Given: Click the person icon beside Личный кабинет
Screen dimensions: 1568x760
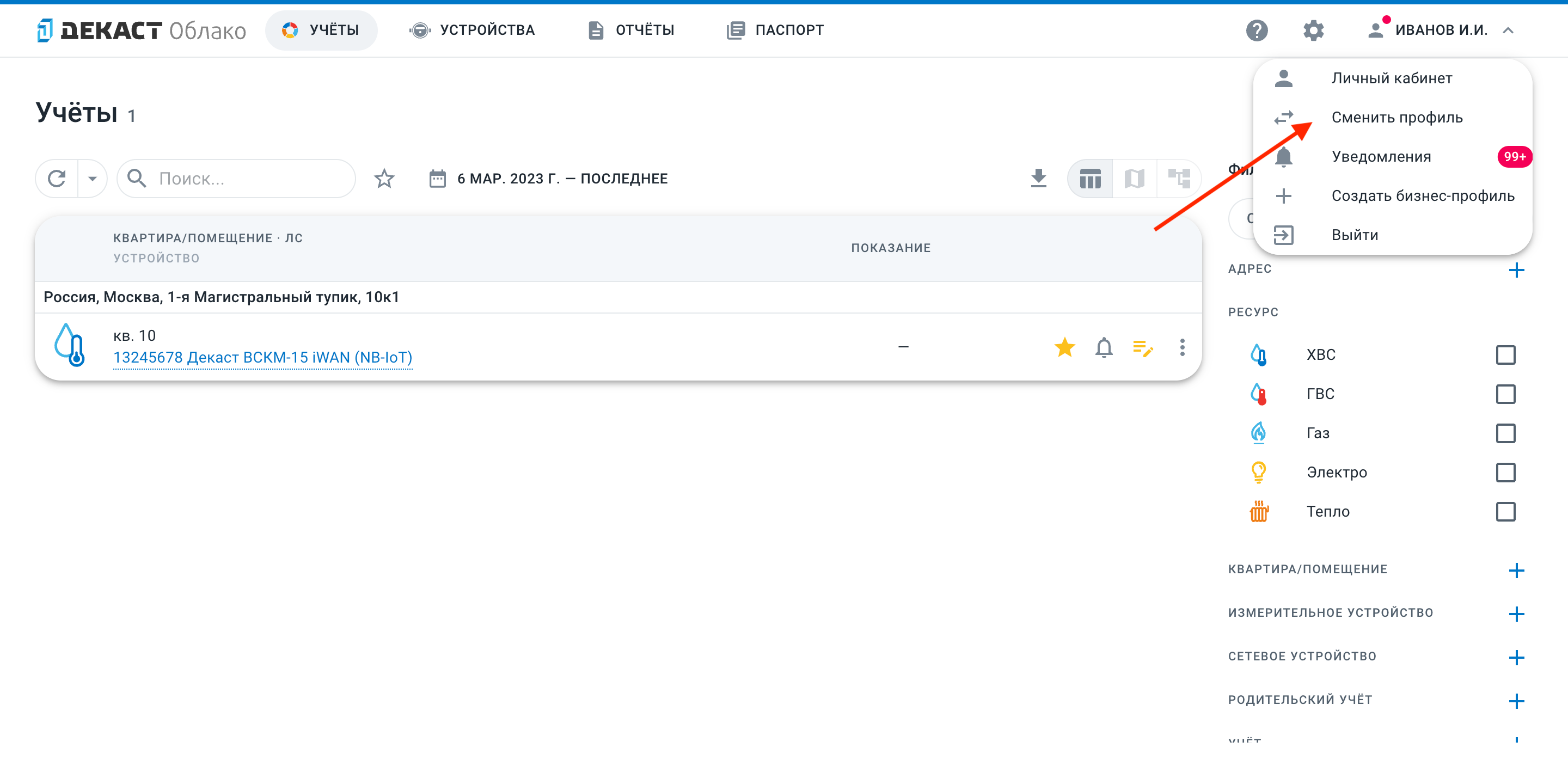Looking at the screenshot, I should [x=1283, y=78].
